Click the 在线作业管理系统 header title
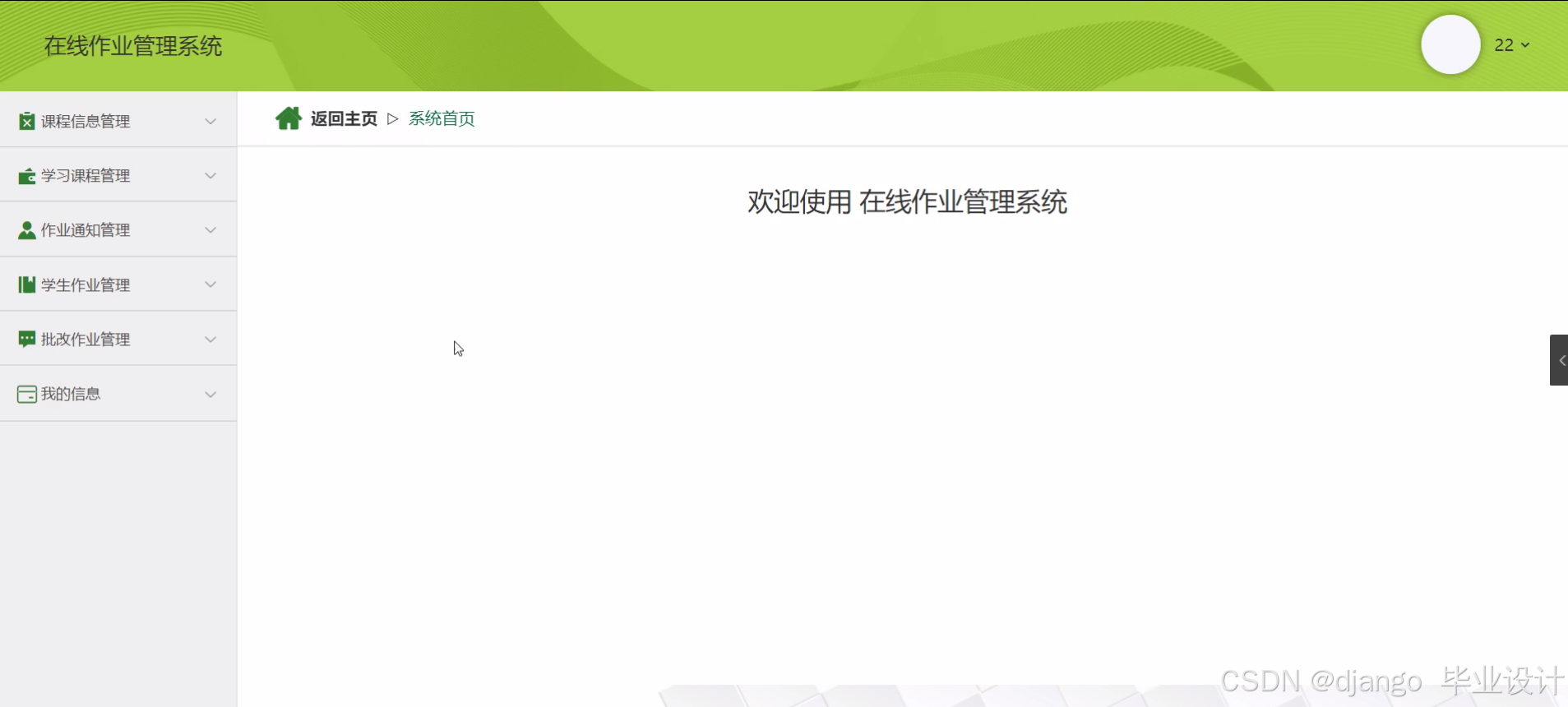 133,46
